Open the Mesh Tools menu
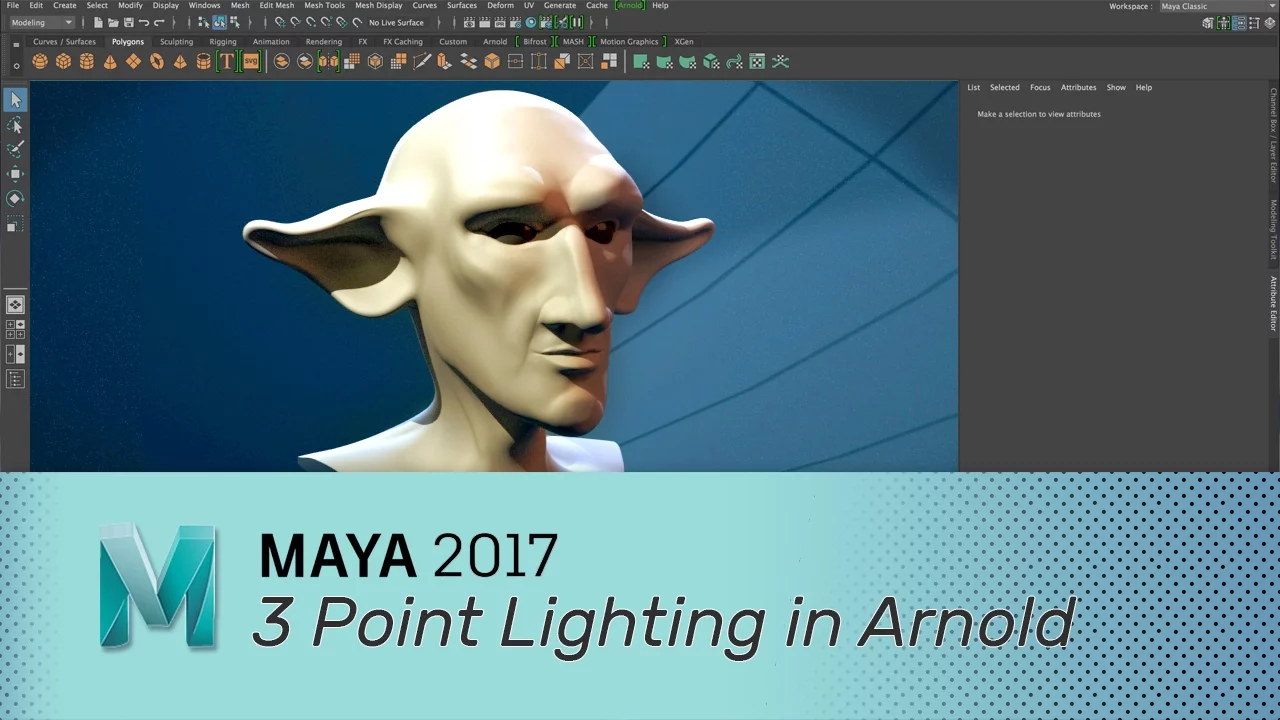1280x720 pixels. point(324,5)
